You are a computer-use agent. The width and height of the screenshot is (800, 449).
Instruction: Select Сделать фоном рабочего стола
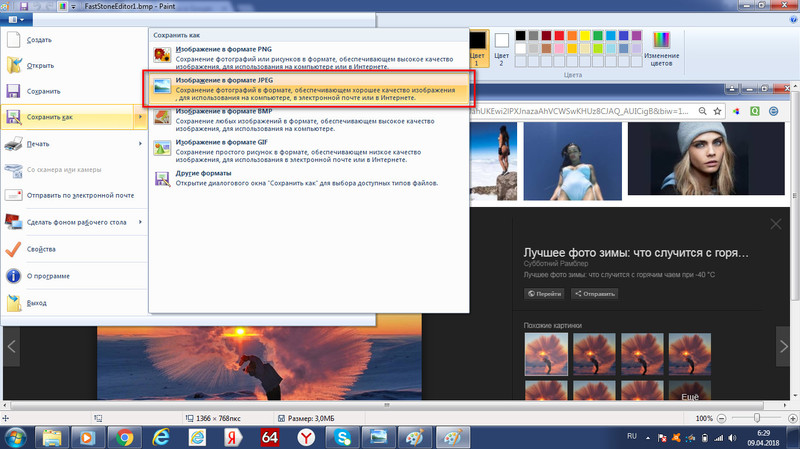76,222
